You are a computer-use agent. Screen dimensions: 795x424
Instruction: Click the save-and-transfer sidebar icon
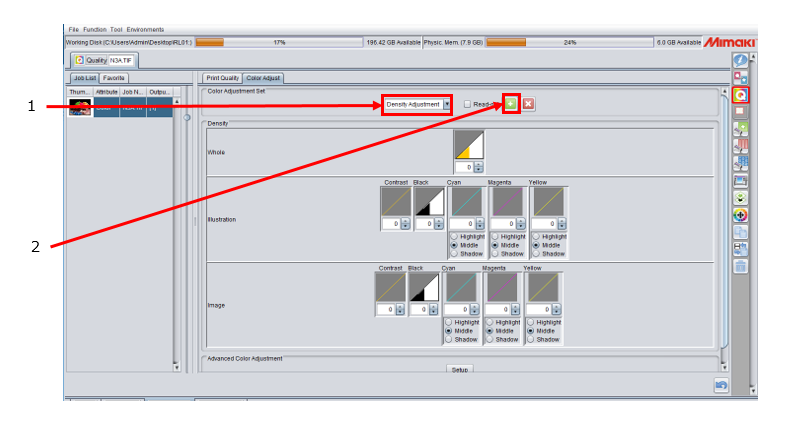740,249
